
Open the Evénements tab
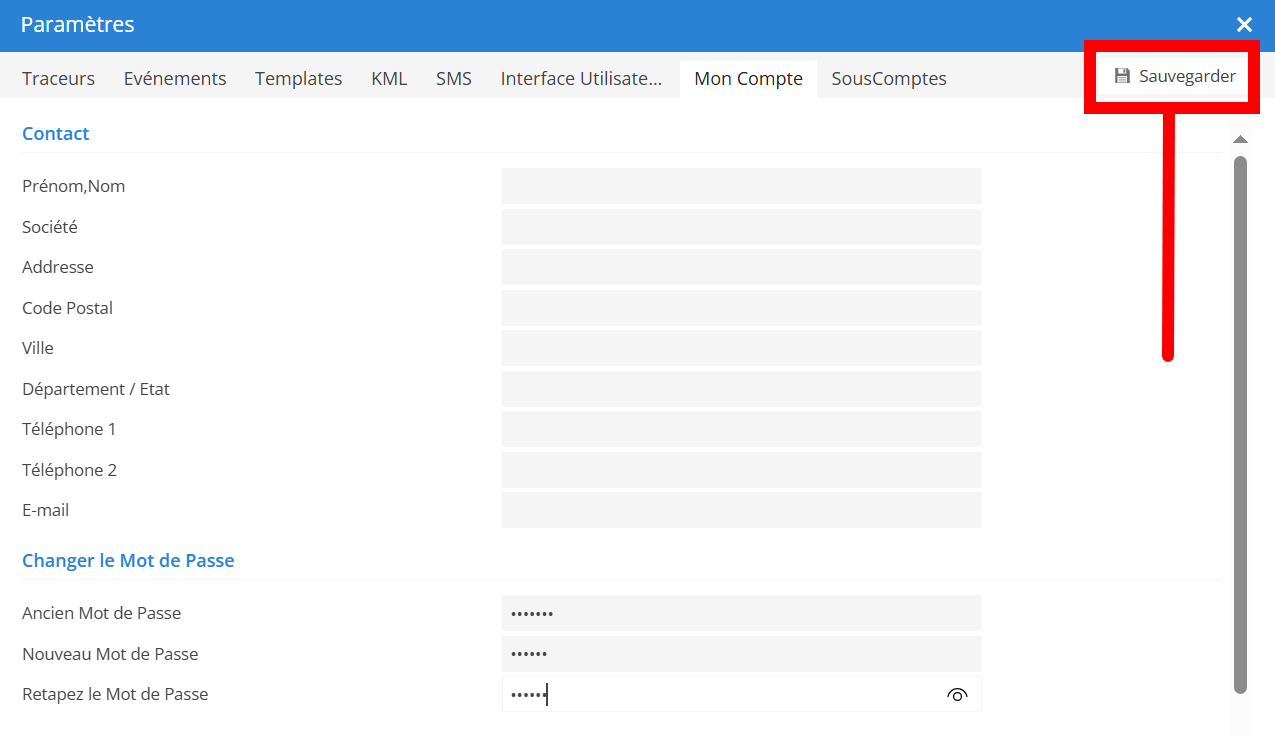(x=175, y=78)
